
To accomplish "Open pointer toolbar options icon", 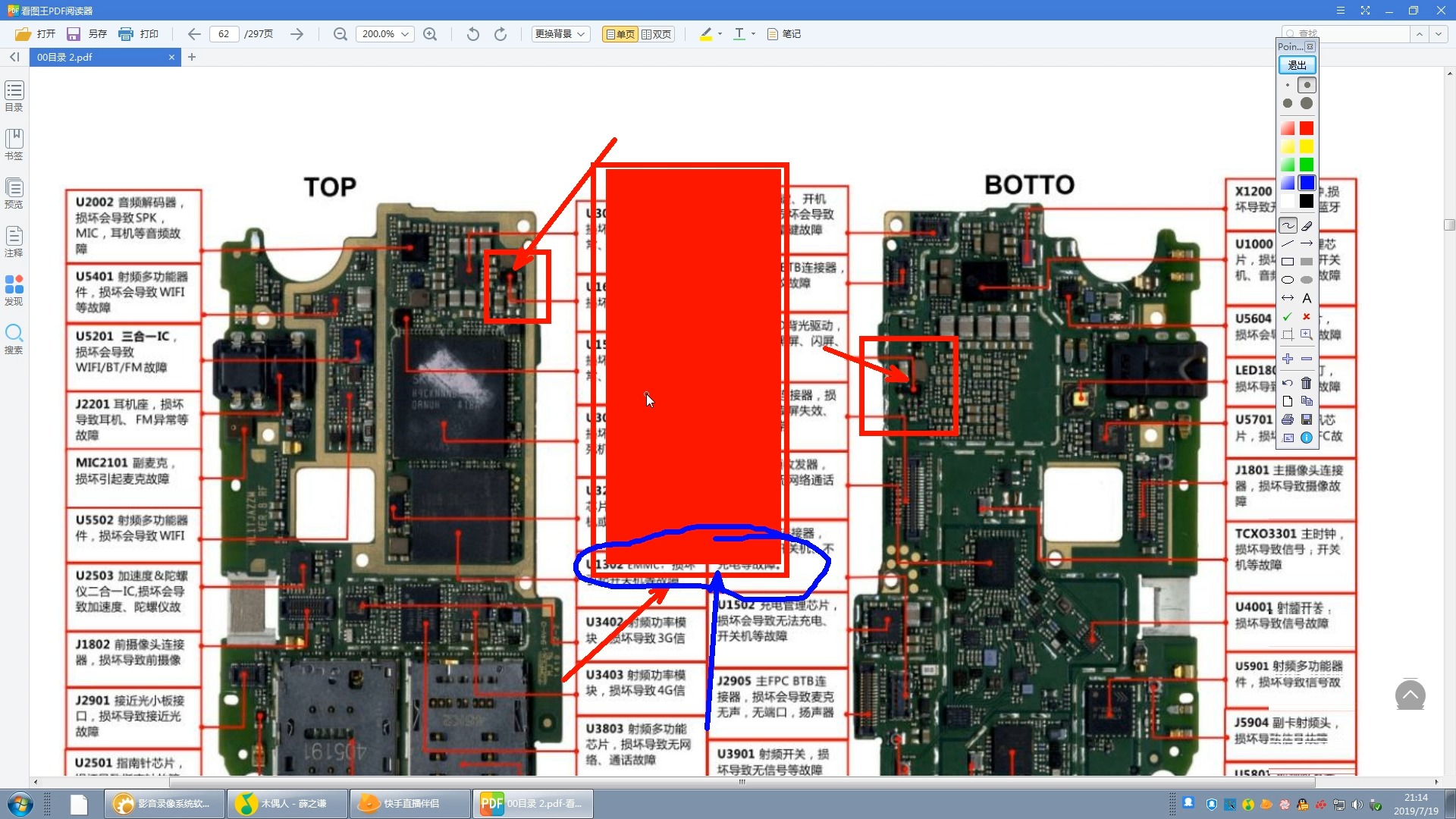I will 1288,438.
